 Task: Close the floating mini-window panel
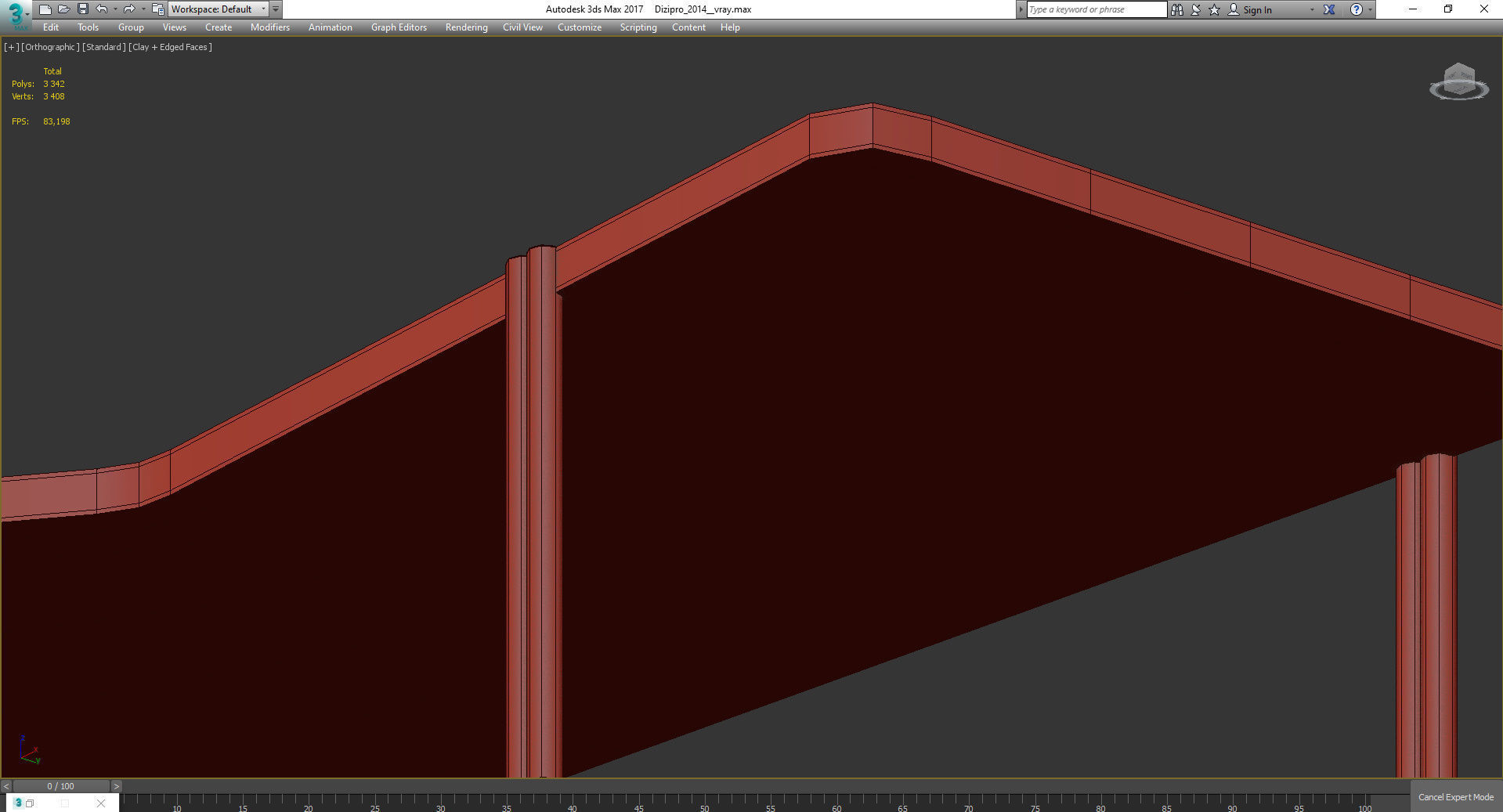coord(101,803)
